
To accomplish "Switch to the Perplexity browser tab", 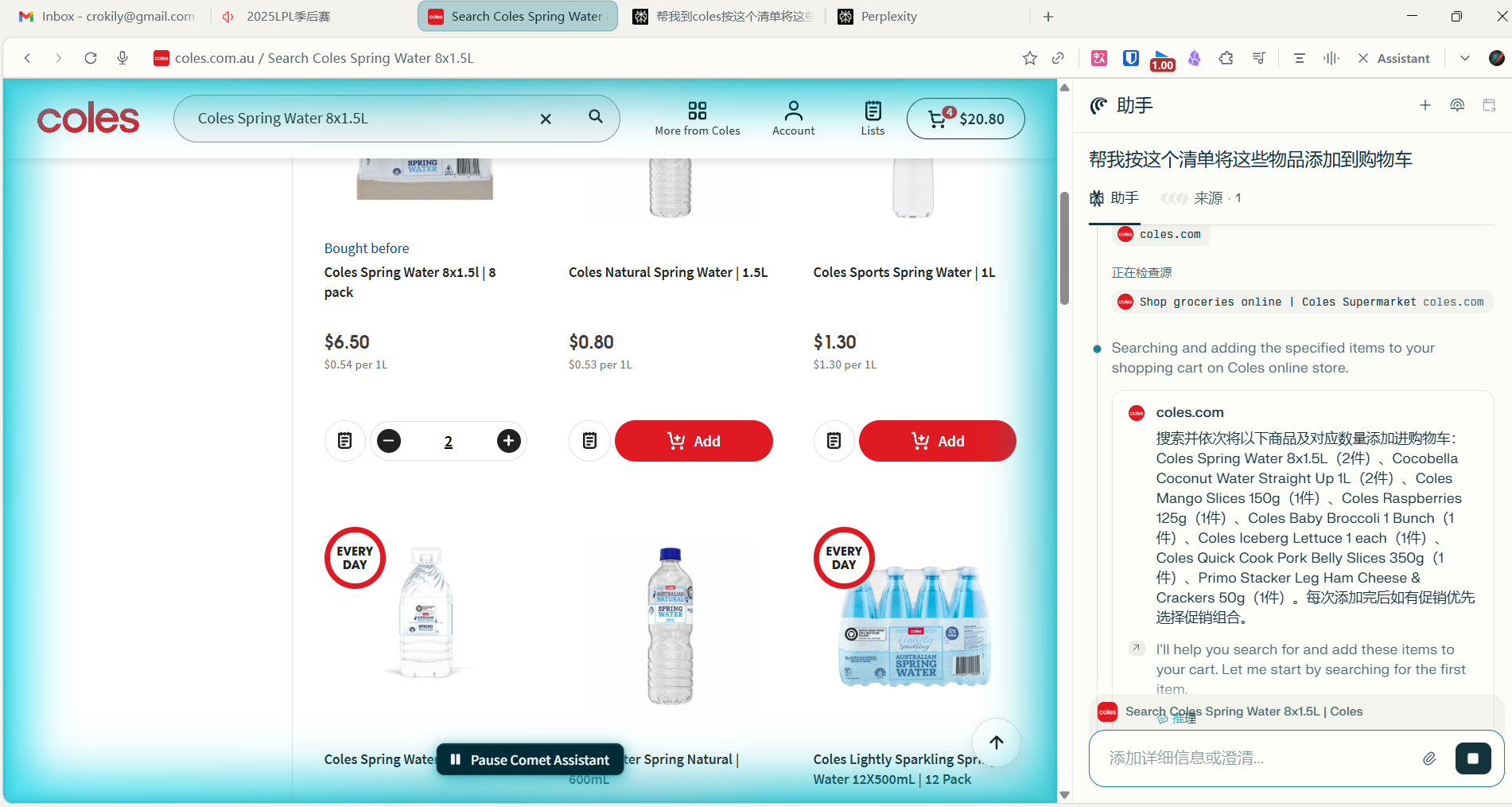I will coord(888,16).
